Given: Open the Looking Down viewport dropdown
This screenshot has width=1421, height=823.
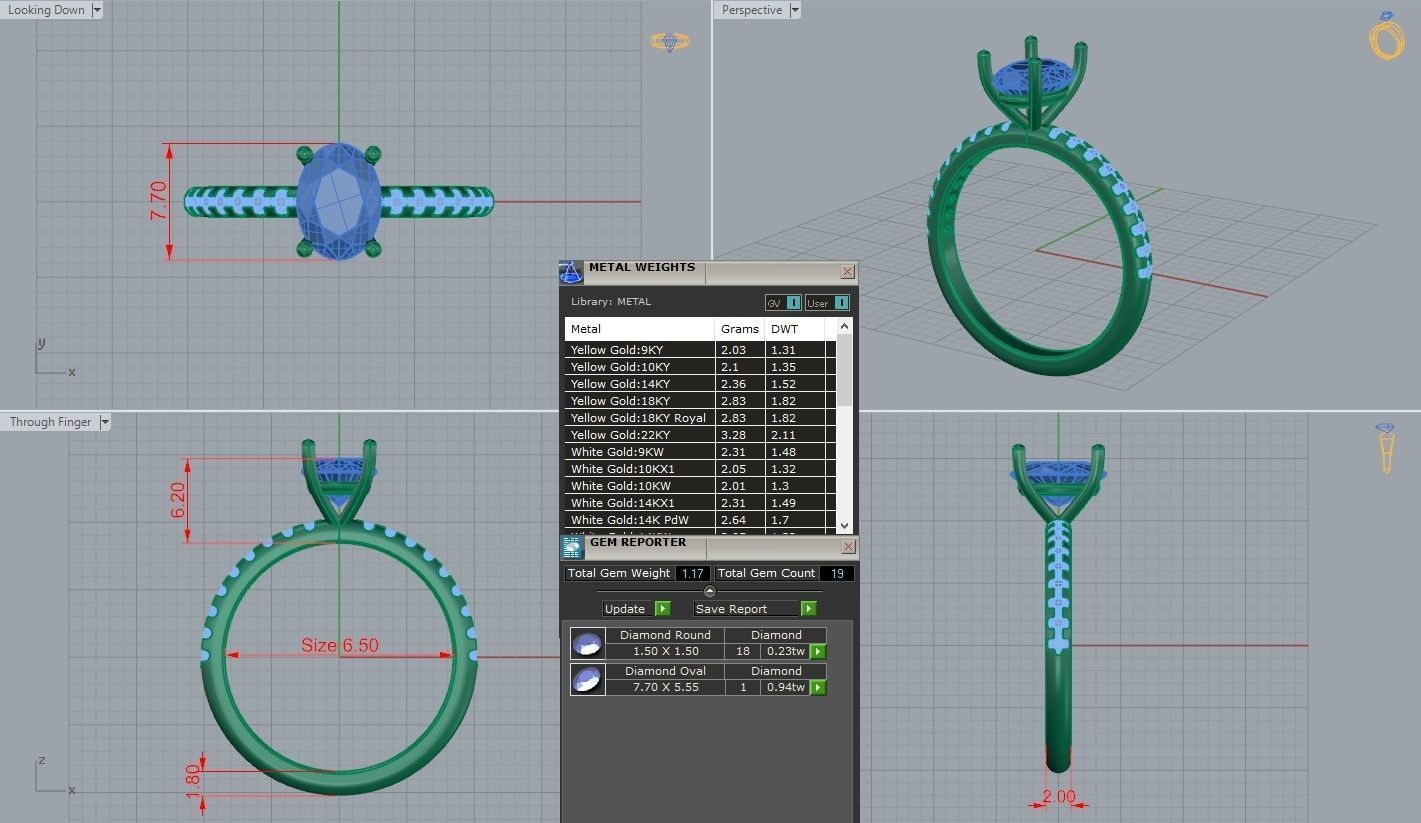Looking at the screenshot, I should tap(97, 9).
